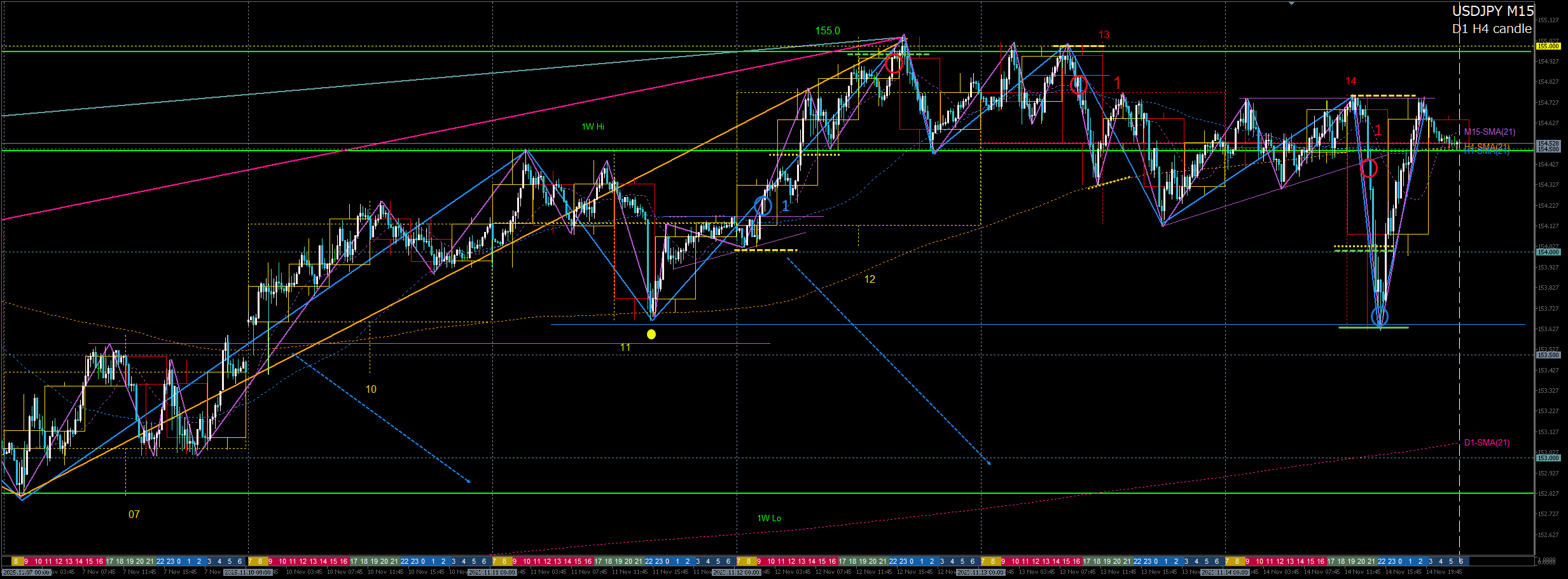Click the red circle below the 13 label
Image resolution: width=1568 pixels, height=579 pixels.
1078,85
